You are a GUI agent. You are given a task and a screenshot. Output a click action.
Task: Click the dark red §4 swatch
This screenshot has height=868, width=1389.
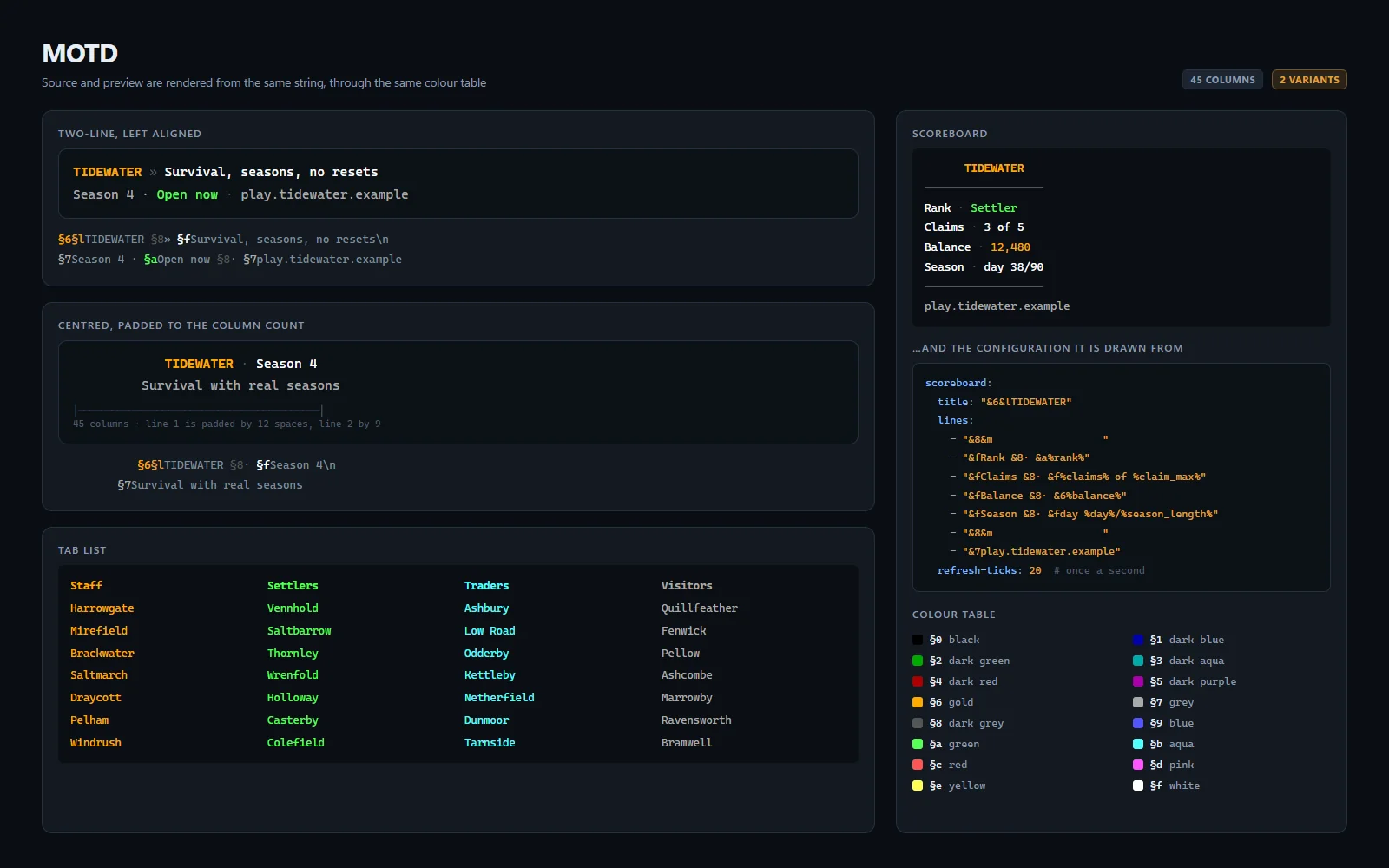(x=918, y=681)
